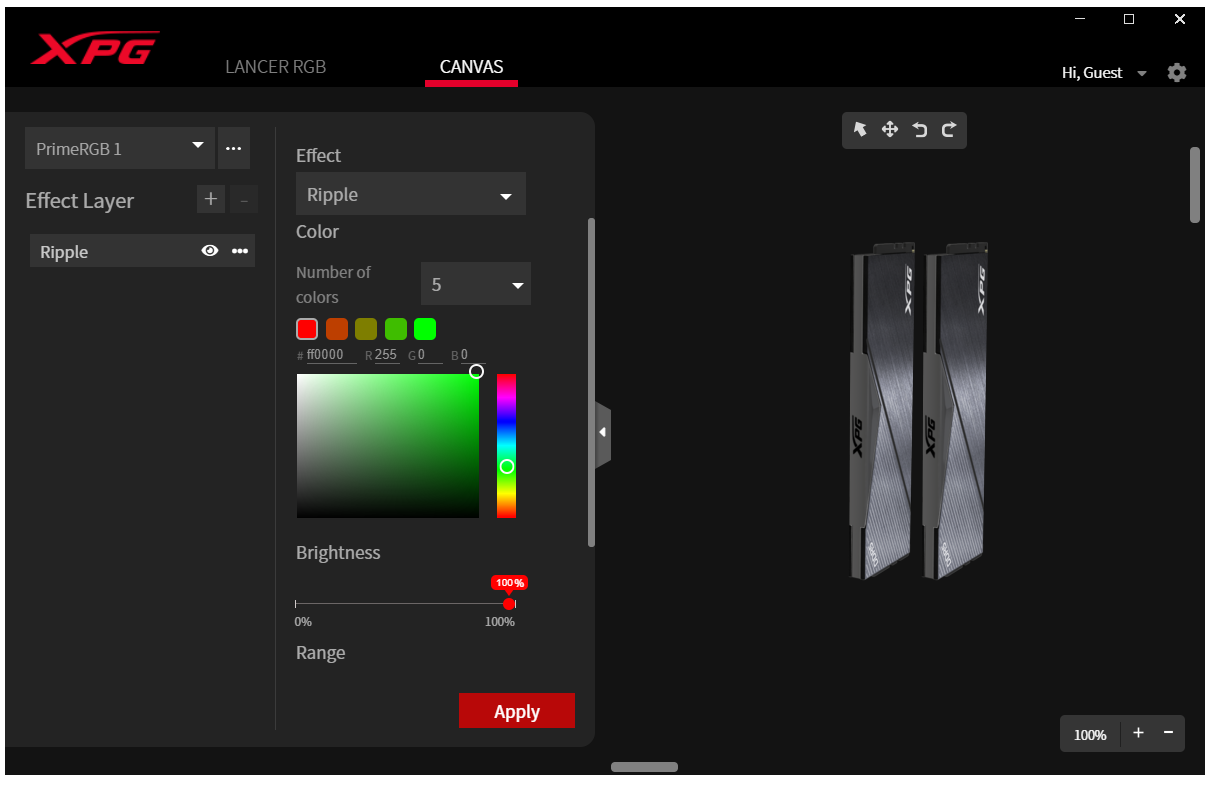The height and width of the screenshot is (789, 1217).
Task: Select the olive color swatch
Action: point(366,329)
